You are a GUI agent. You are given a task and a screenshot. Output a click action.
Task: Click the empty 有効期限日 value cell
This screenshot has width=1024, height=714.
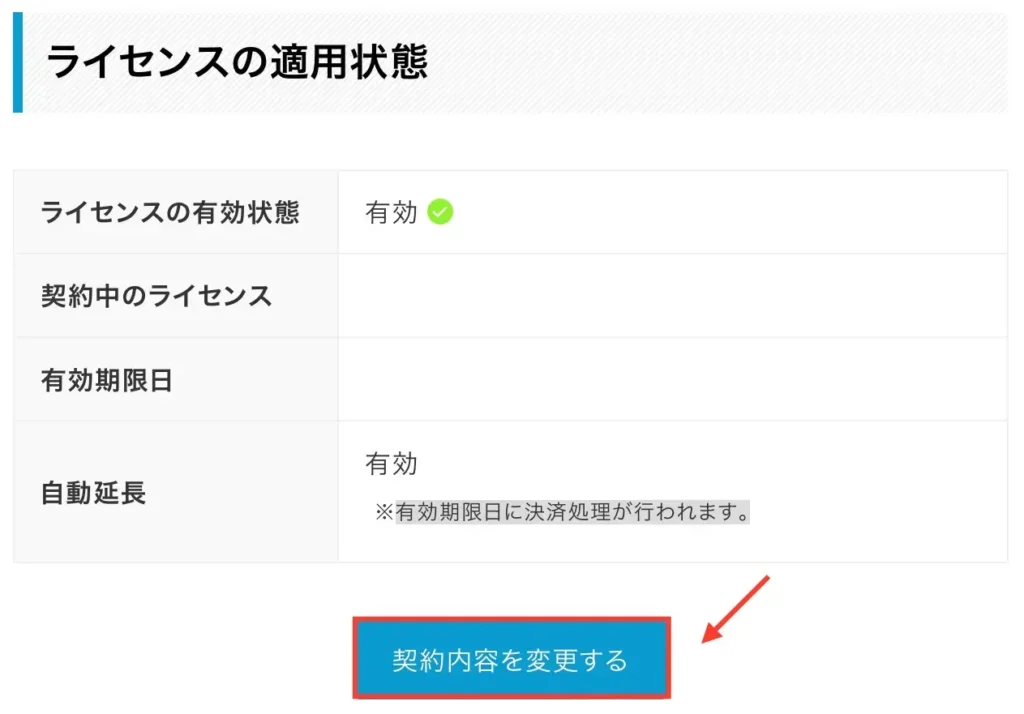672,380
